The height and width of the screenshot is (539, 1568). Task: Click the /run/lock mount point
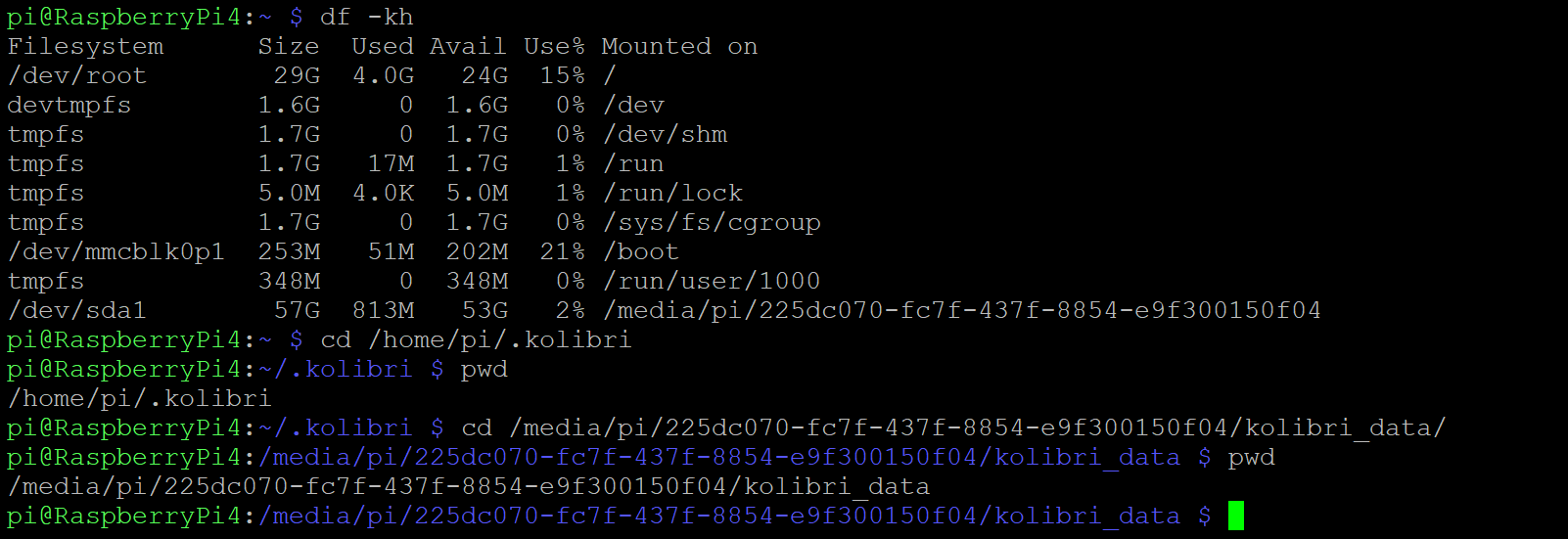point(673,193)
